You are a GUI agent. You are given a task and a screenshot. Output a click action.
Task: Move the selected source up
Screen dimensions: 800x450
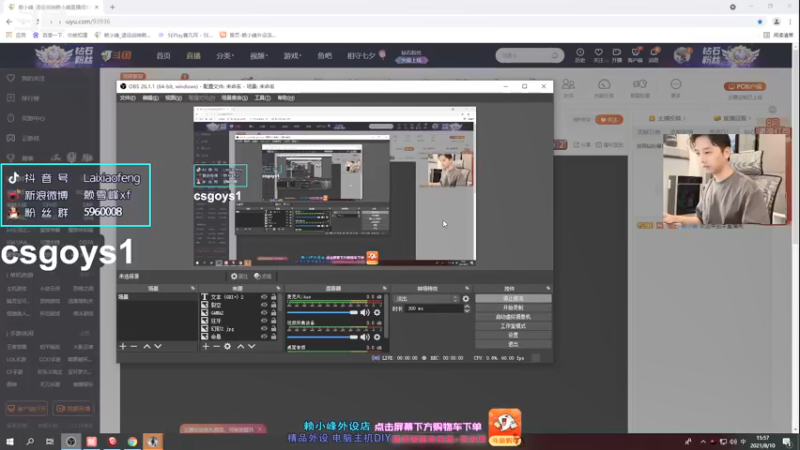(x=240, y=346)
